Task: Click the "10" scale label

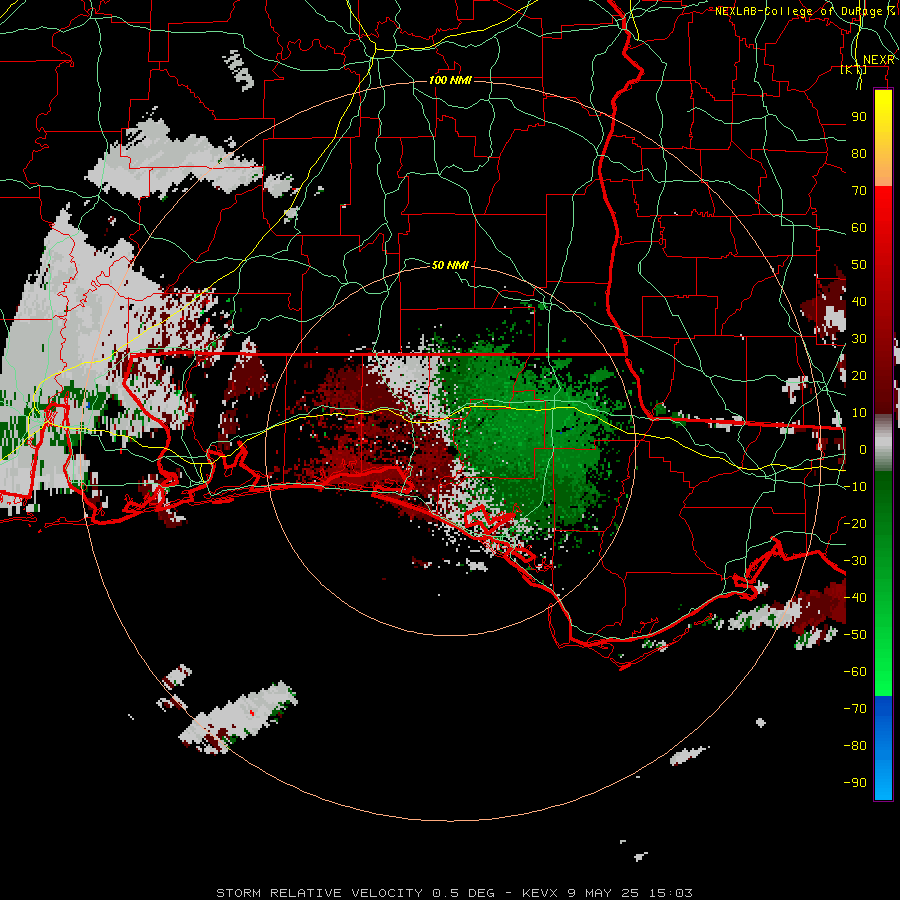Action: pos(859,413)
